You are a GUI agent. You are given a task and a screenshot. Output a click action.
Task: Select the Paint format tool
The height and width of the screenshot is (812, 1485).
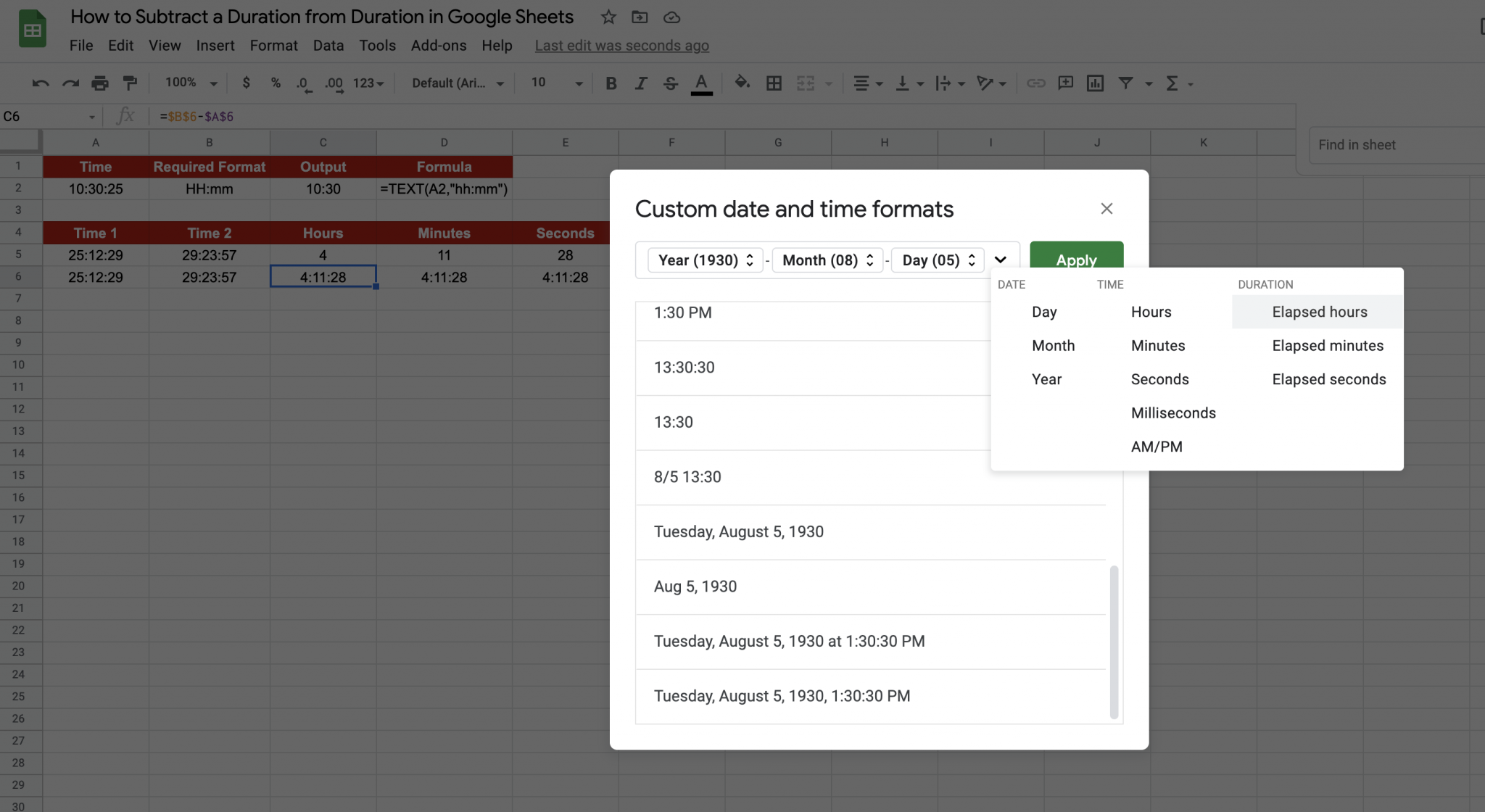[x=130, y=83]
